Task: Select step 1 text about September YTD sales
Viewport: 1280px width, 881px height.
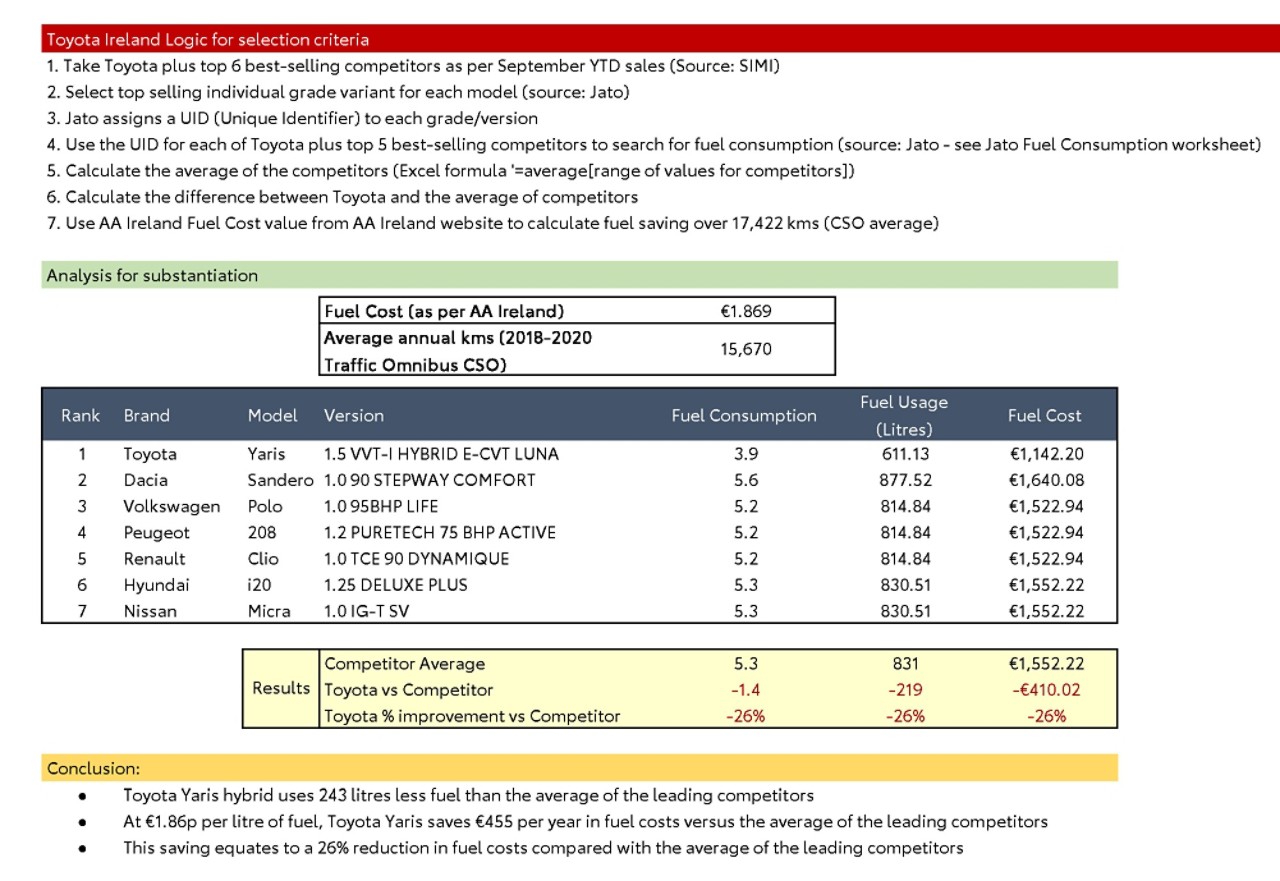Action: [413, 66]
